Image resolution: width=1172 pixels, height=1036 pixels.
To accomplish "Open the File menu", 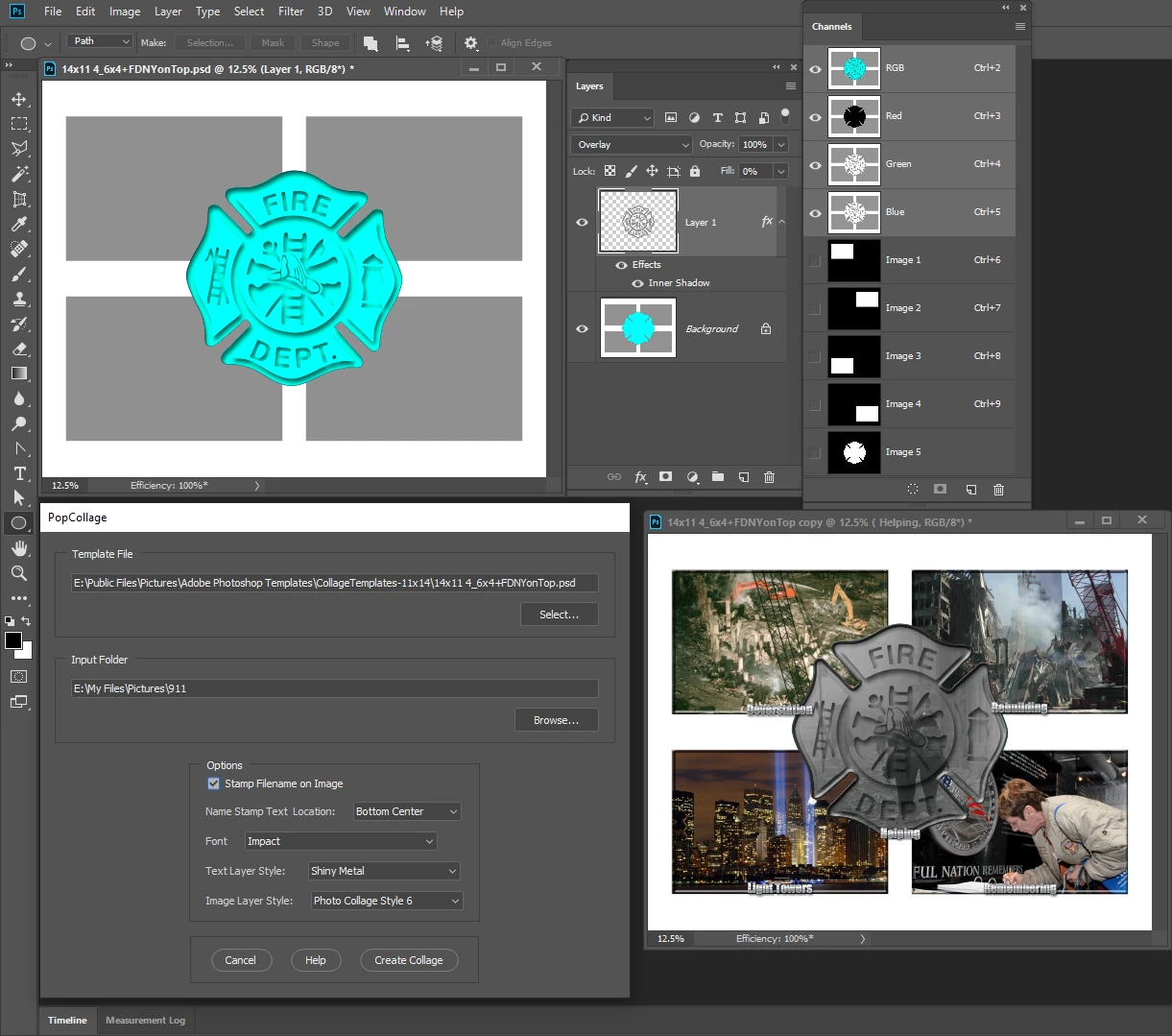I will [53, 12].
